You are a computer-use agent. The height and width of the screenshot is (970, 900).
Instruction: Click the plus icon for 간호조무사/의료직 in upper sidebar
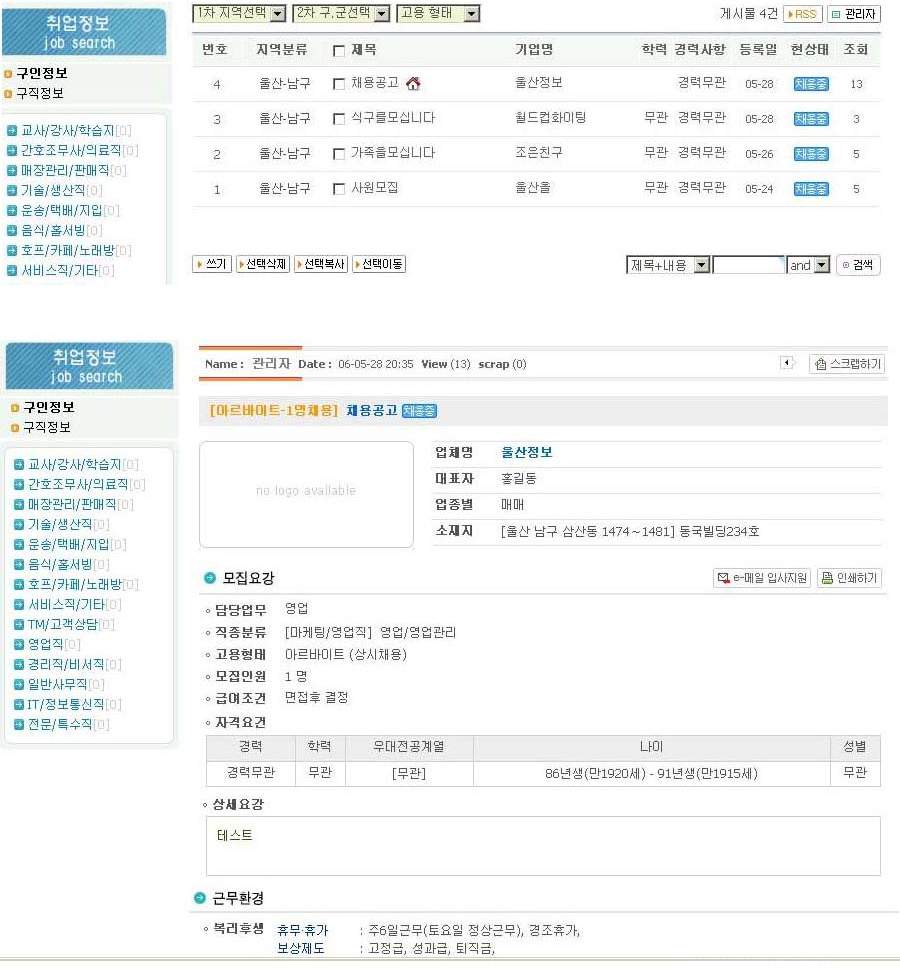[x=12, y=150]
